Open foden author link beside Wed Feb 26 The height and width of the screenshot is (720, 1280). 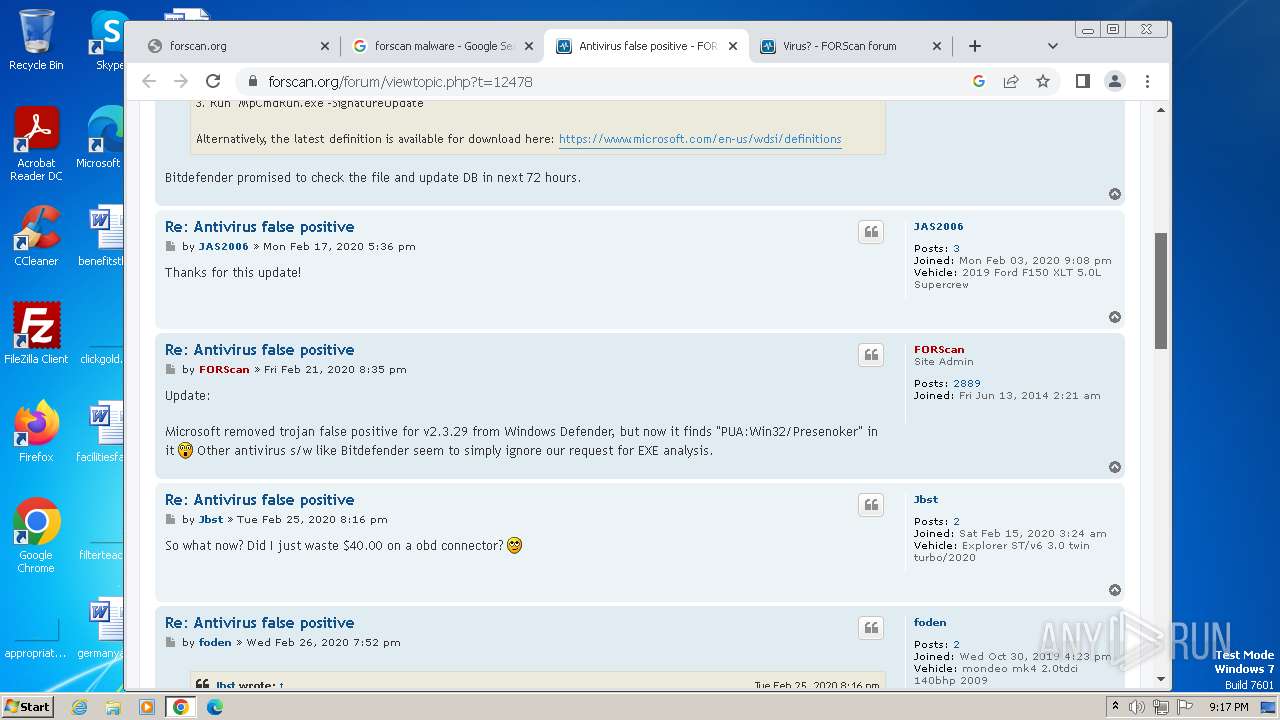pyautogui.click(x=215, y=642)
